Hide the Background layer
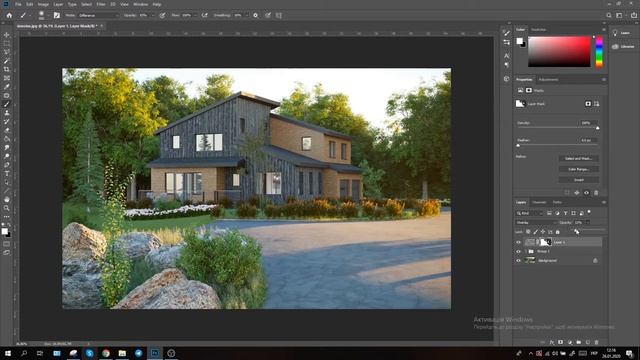 tap(518, 260)
